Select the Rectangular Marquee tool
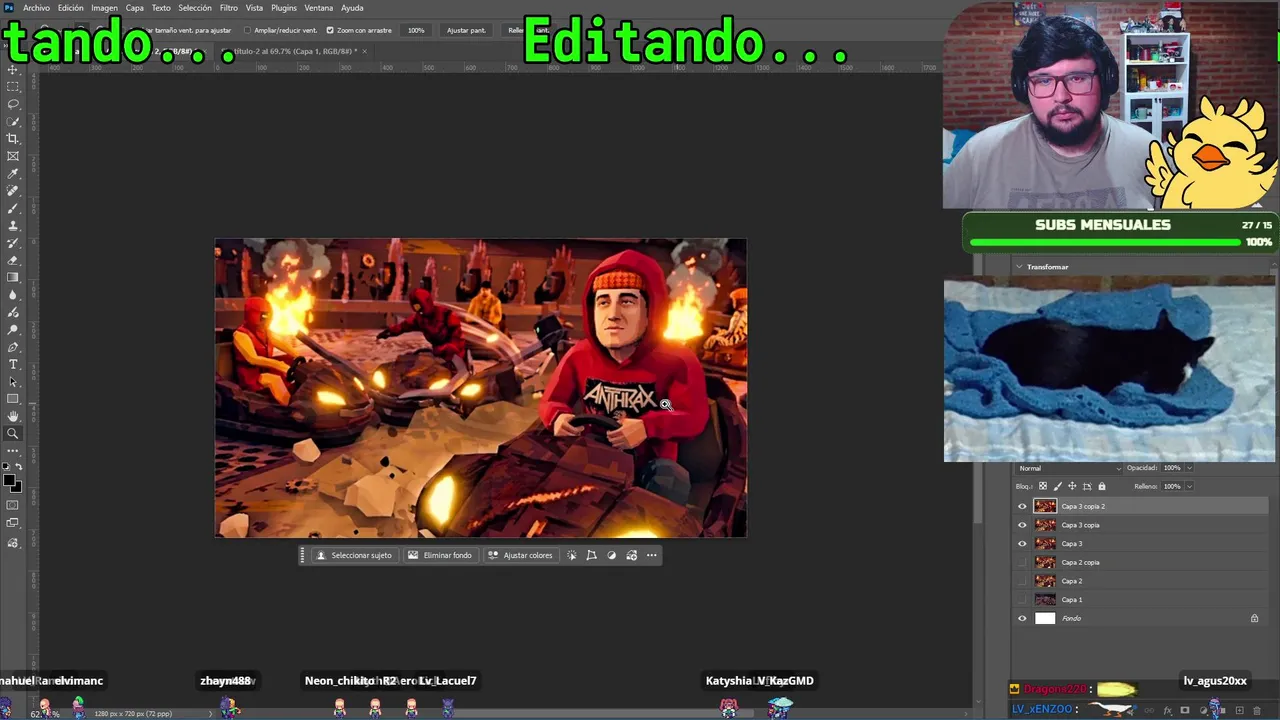The height and width of the screenshot is (720, 1280). 13,86
